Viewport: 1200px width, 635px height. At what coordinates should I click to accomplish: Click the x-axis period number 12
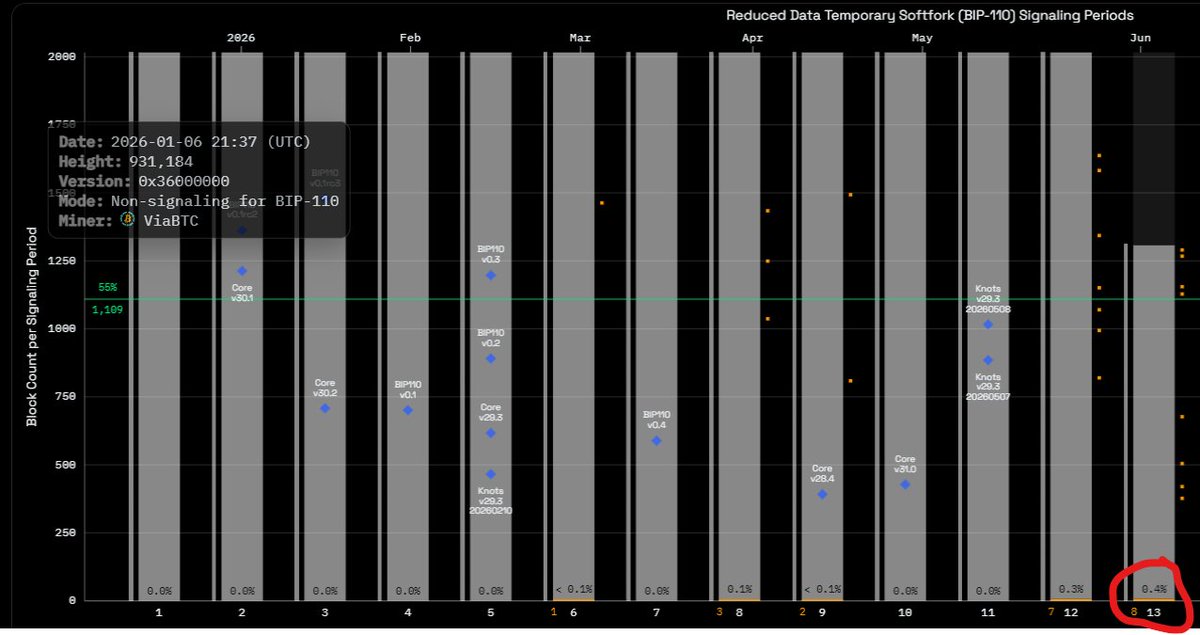click(x=1071, y=612)
